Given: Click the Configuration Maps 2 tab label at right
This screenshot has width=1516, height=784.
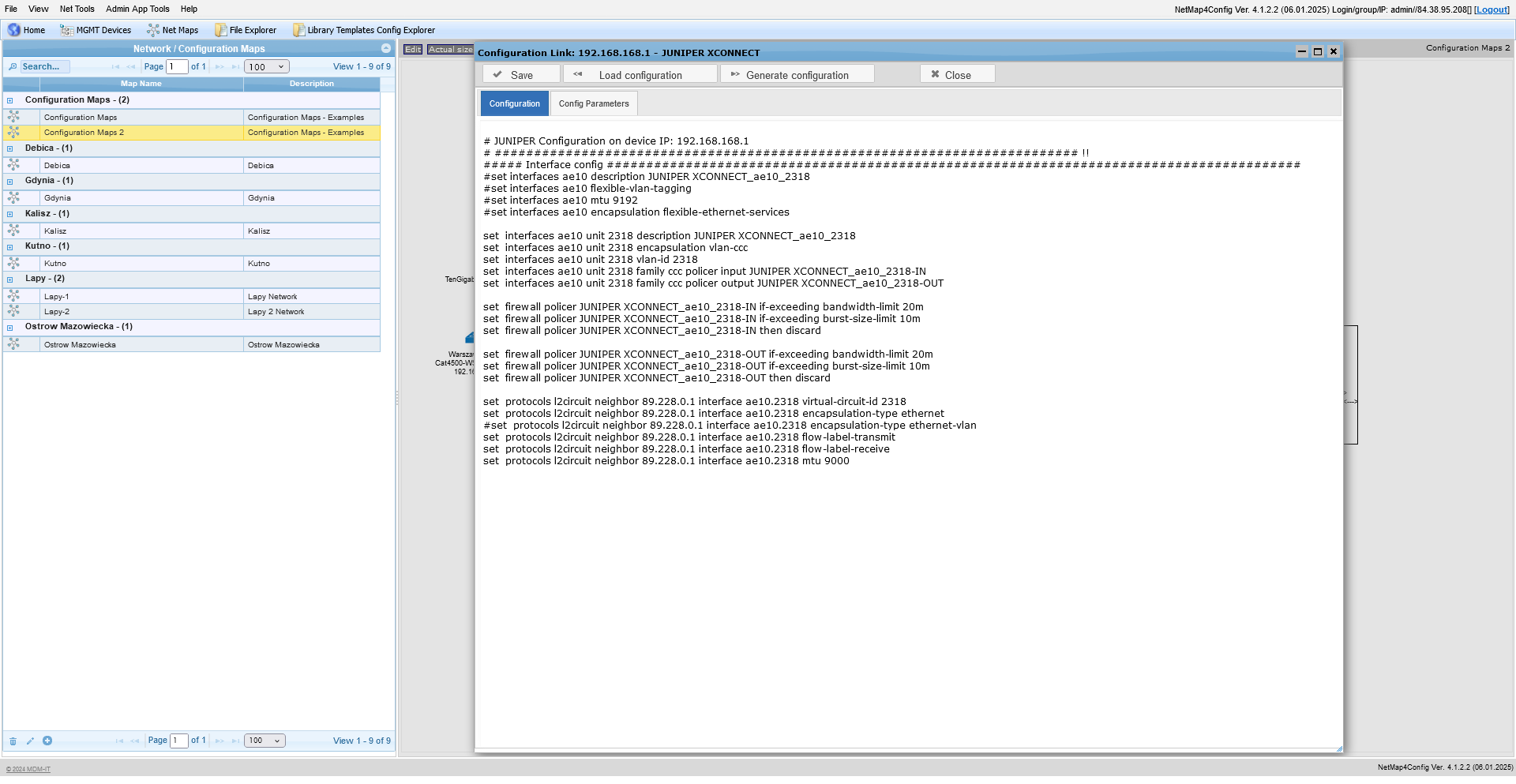Looking at the screenshot, I should [1467, 48].
